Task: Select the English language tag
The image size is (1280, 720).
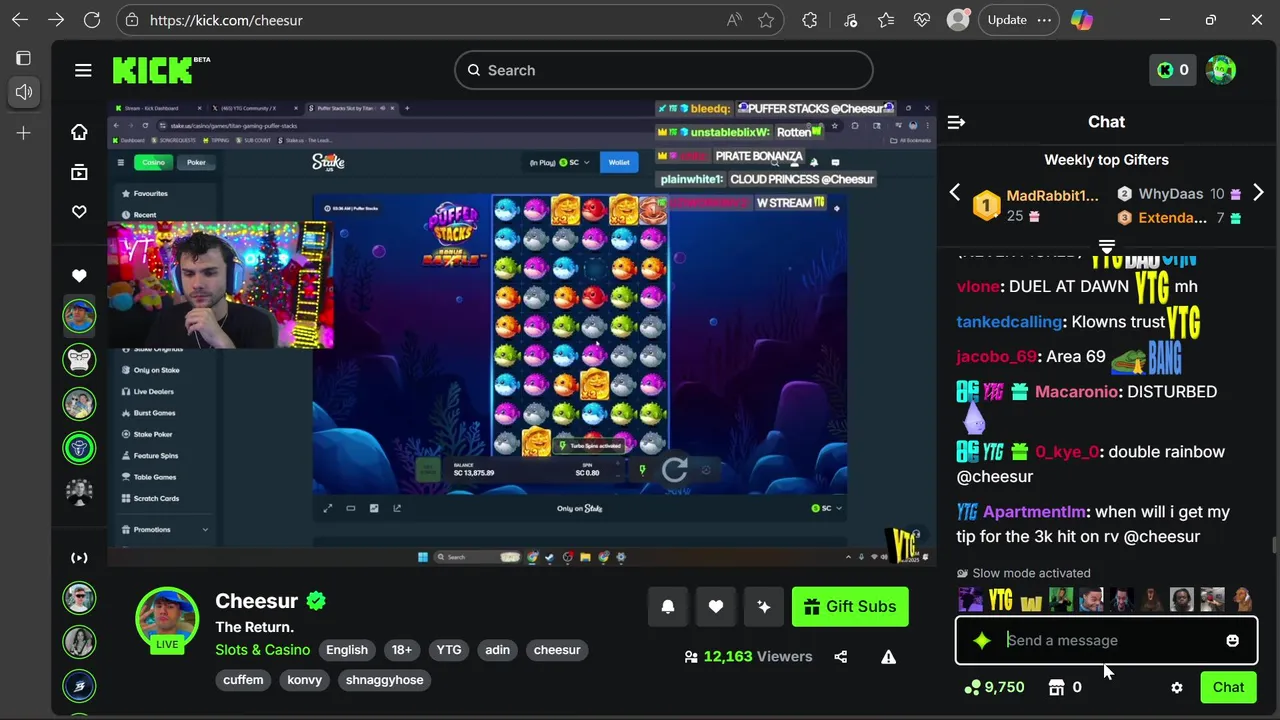Action: coord(347,650)
